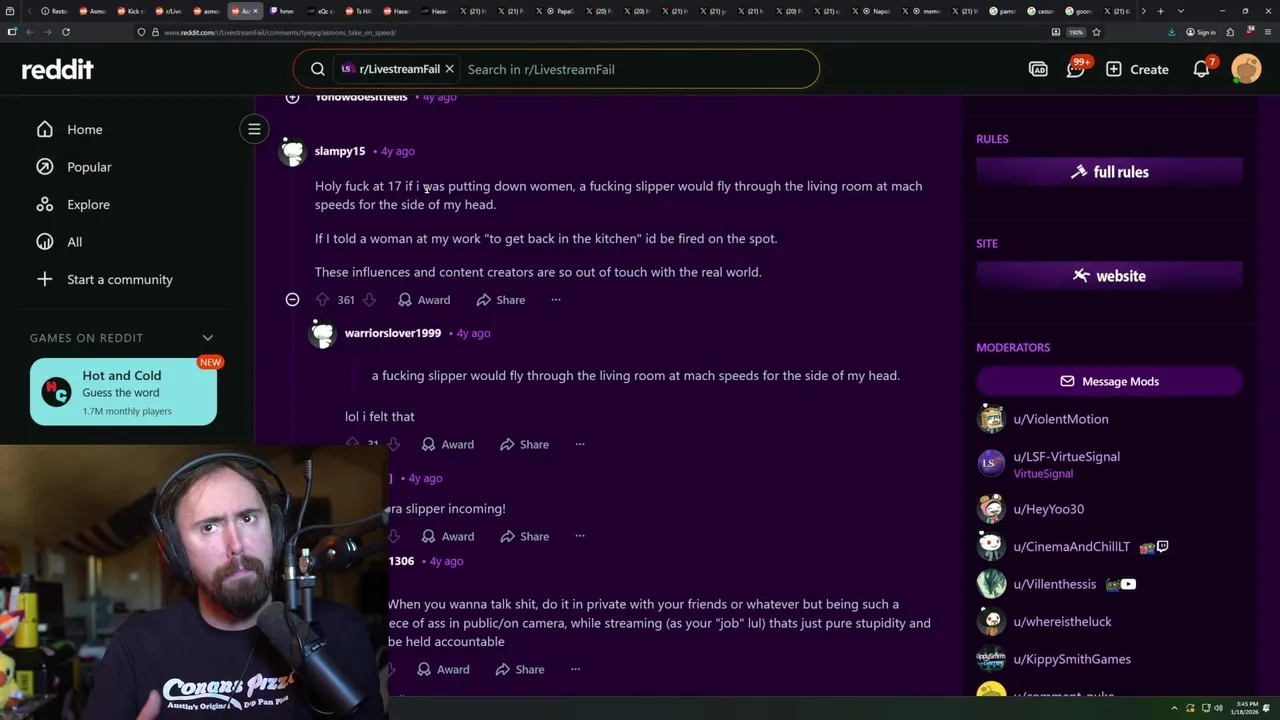Open the Hot and Cold game card
The image size is (1280, 720).
[x=123, y=392]
